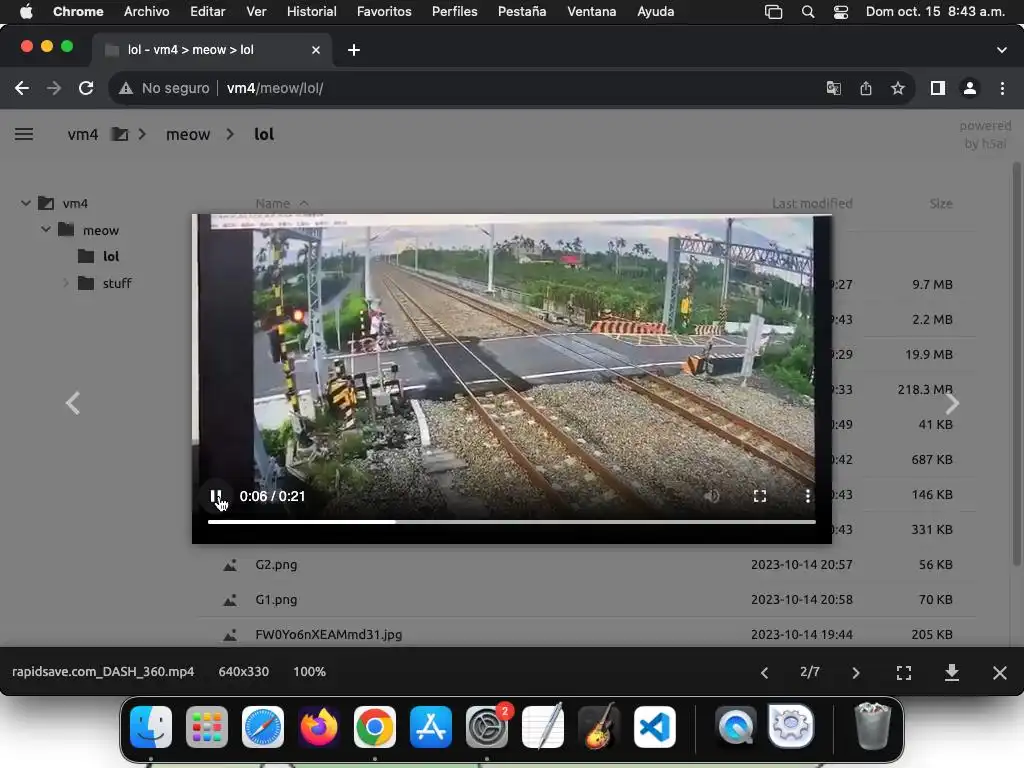Viewport: 1024px width, 768px height.
Task: Bookmark this page with star icon
Action: point(898,88)
